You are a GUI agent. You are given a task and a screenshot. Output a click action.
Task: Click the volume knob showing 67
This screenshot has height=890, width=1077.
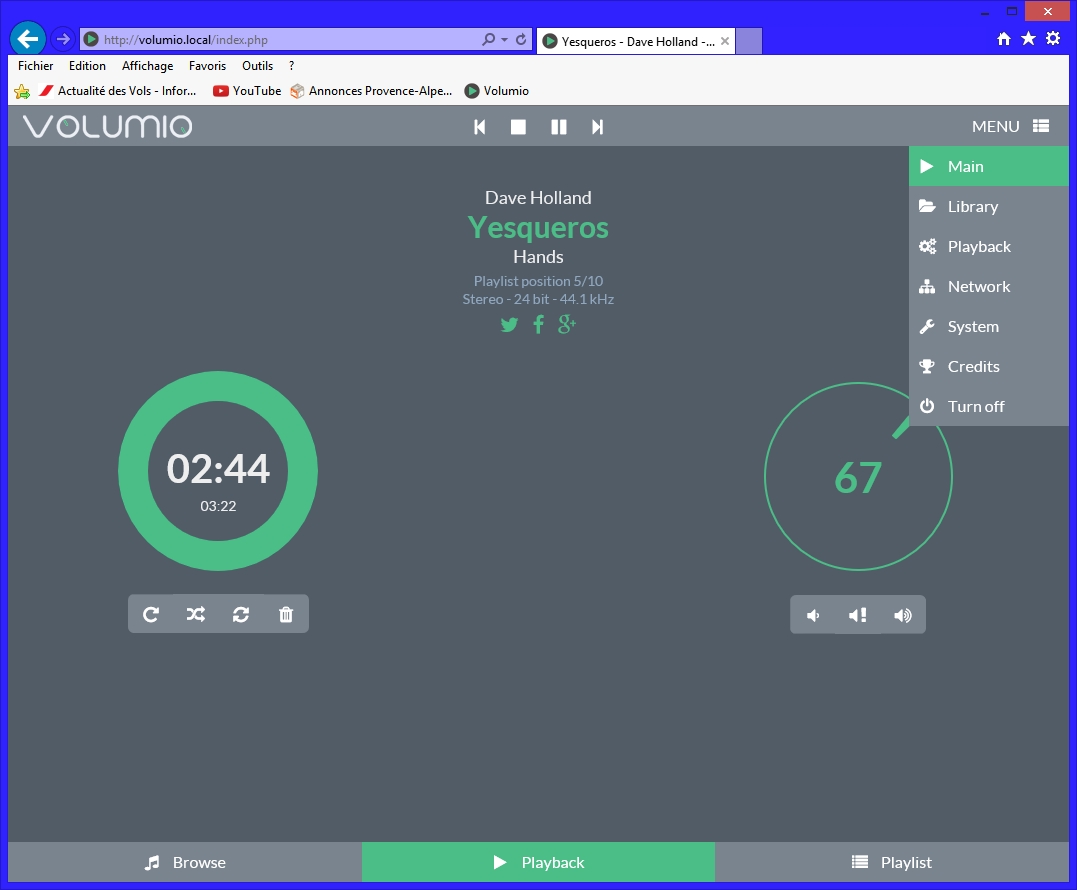858,477
